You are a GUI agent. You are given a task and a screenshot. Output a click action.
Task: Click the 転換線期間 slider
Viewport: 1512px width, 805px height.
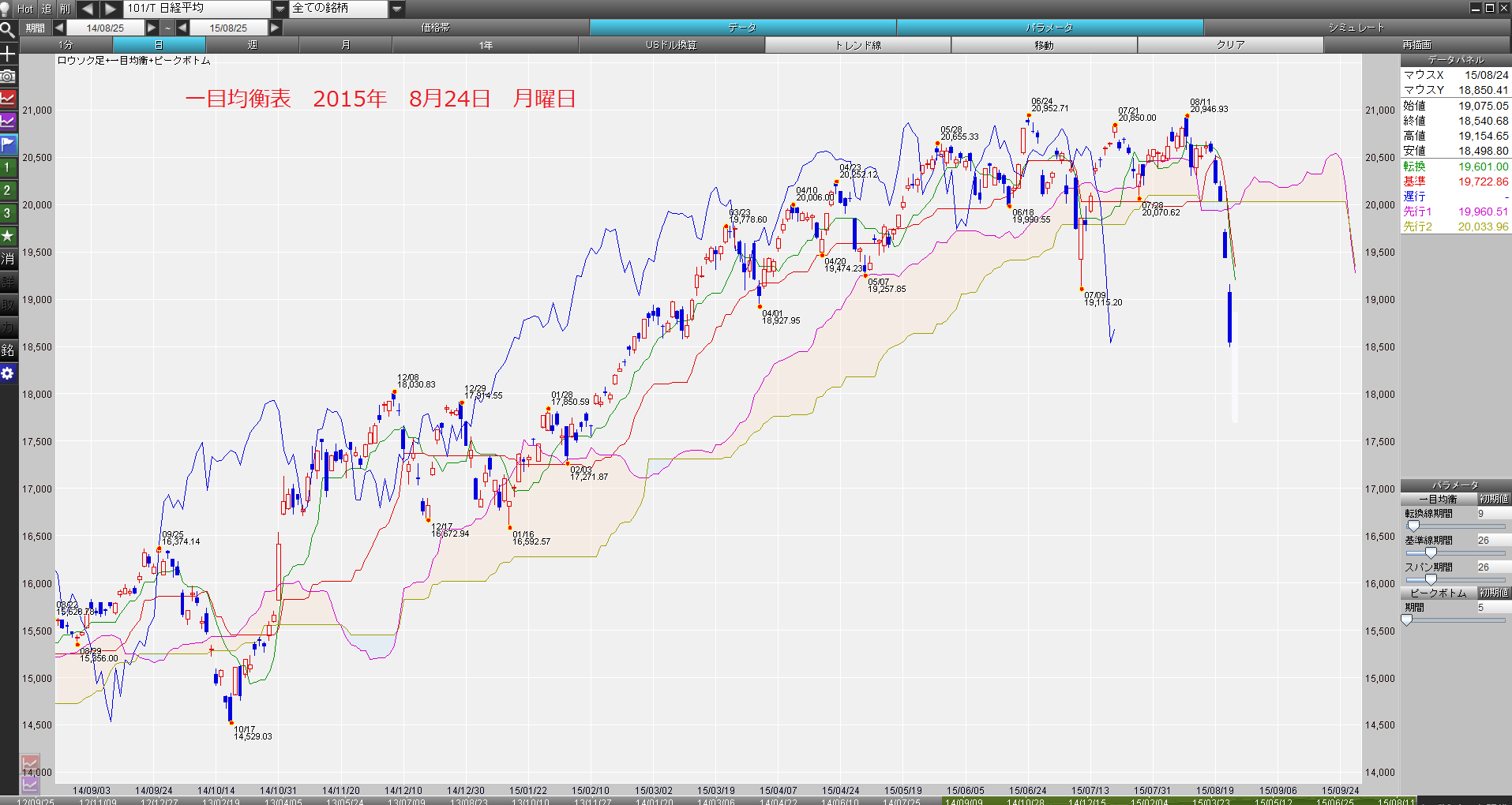[x=1455, y=526]
